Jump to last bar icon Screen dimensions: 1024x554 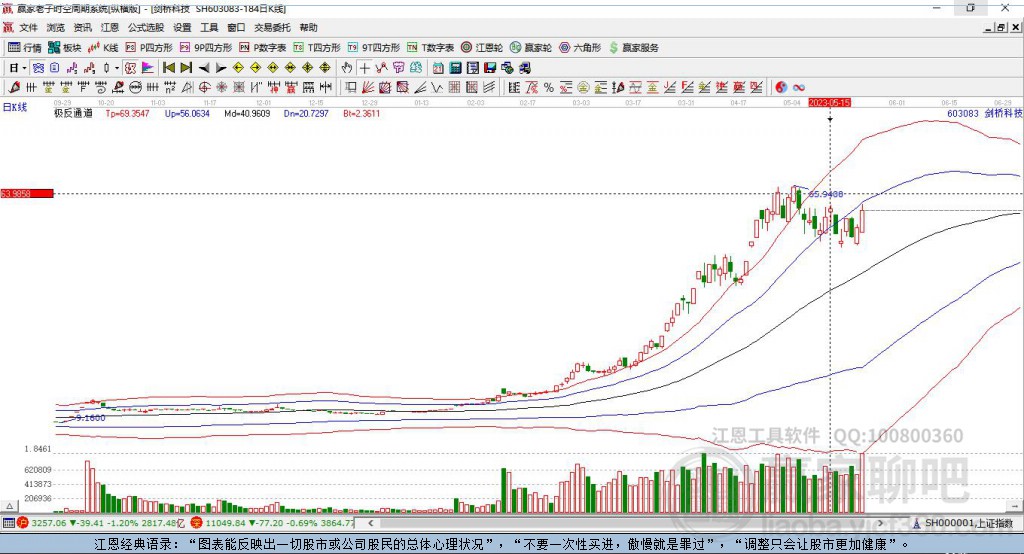pyautogui.click(x=186, y=68)
